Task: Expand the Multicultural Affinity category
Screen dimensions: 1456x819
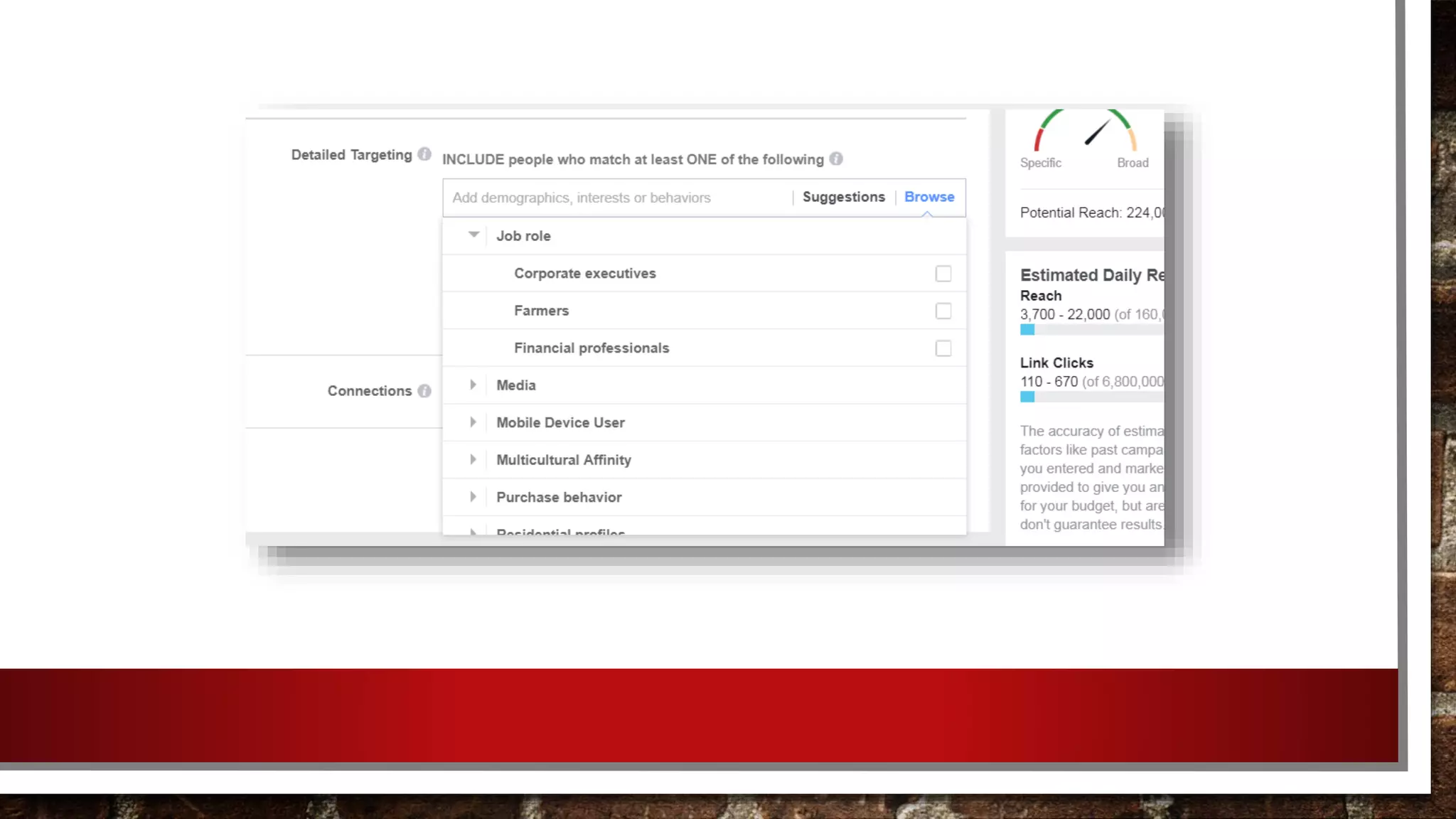Action: coord(473,460)
